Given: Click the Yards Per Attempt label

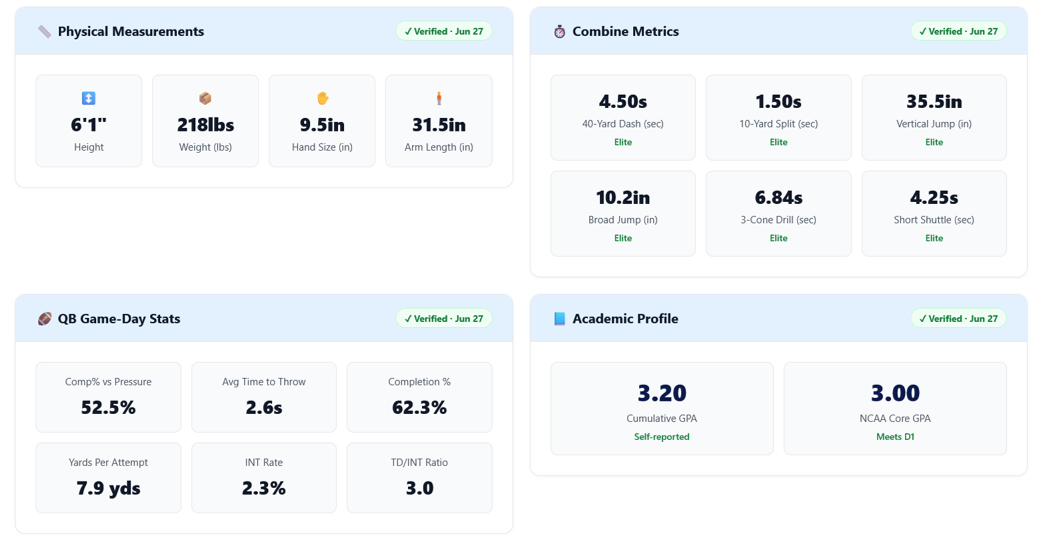Looking at the screenshot, I should (x=109, y=462).
